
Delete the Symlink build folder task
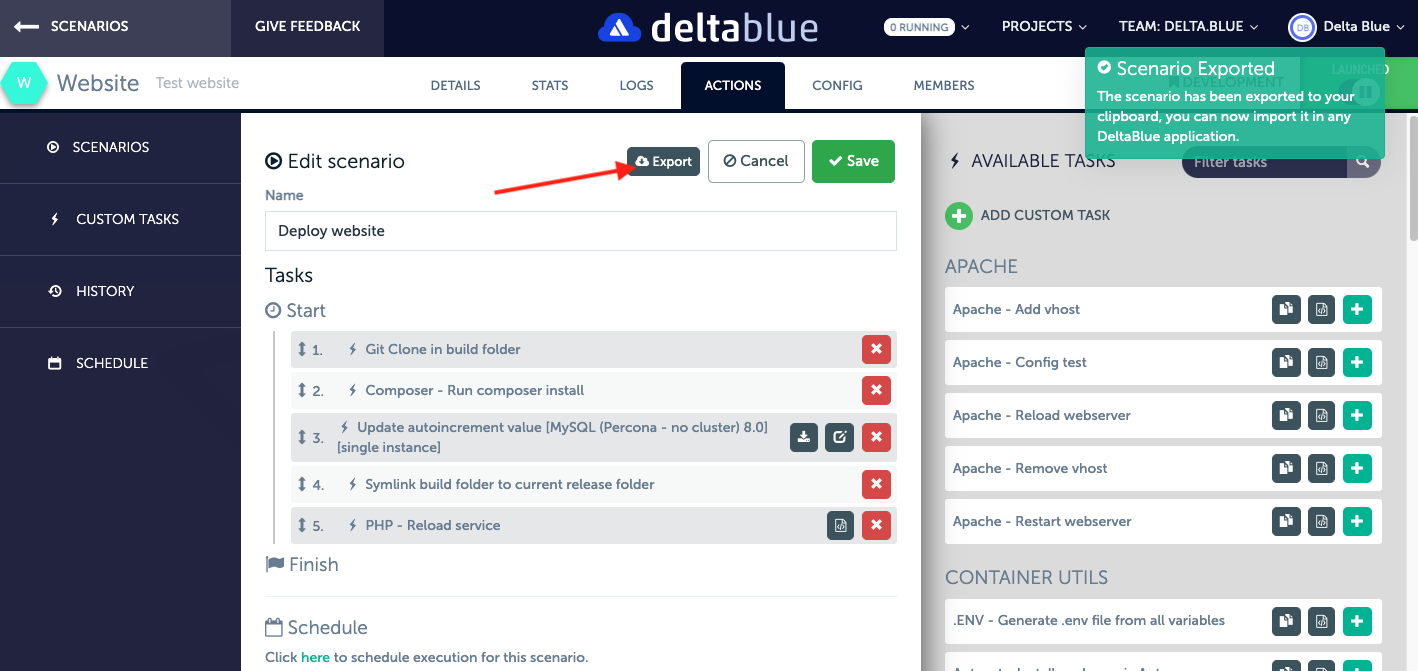pos(876,484)
